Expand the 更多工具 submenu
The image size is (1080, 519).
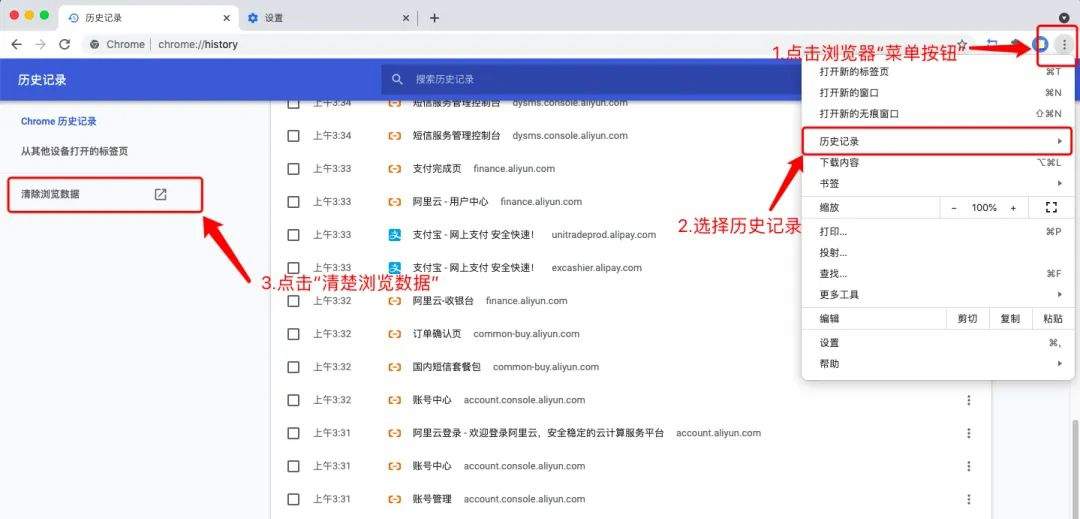click(x=936, y=295)
